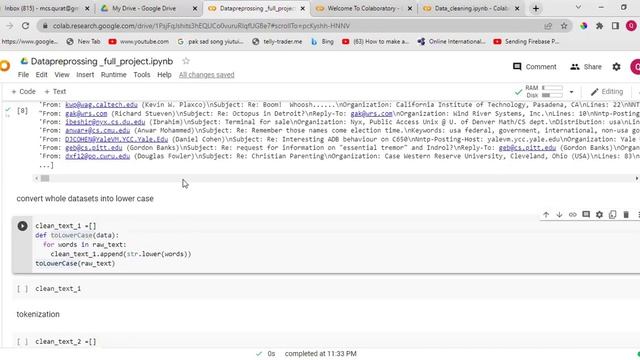This screenshot has height=360, width=640.
Task: Open the Insert menu
Action: [85, 75]
